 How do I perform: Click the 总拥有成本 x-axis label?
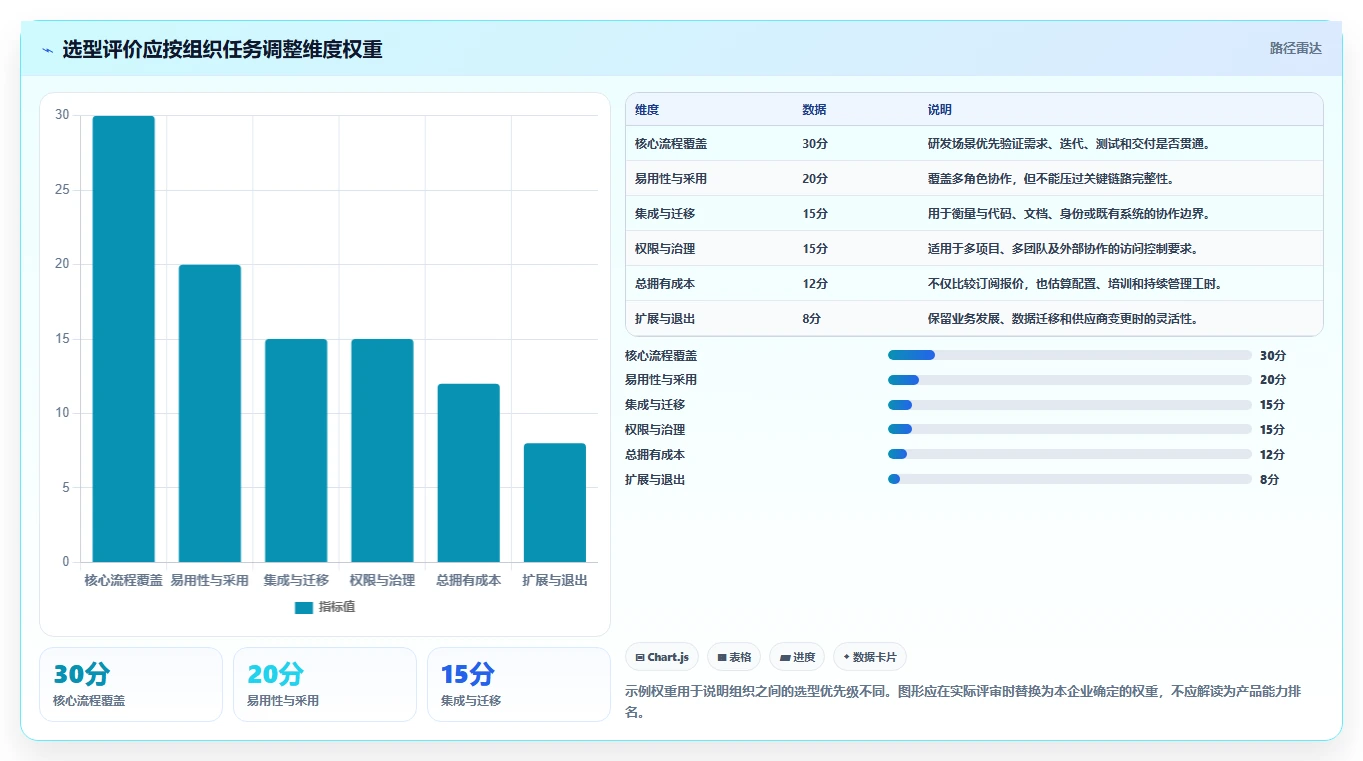click(468, 580)
